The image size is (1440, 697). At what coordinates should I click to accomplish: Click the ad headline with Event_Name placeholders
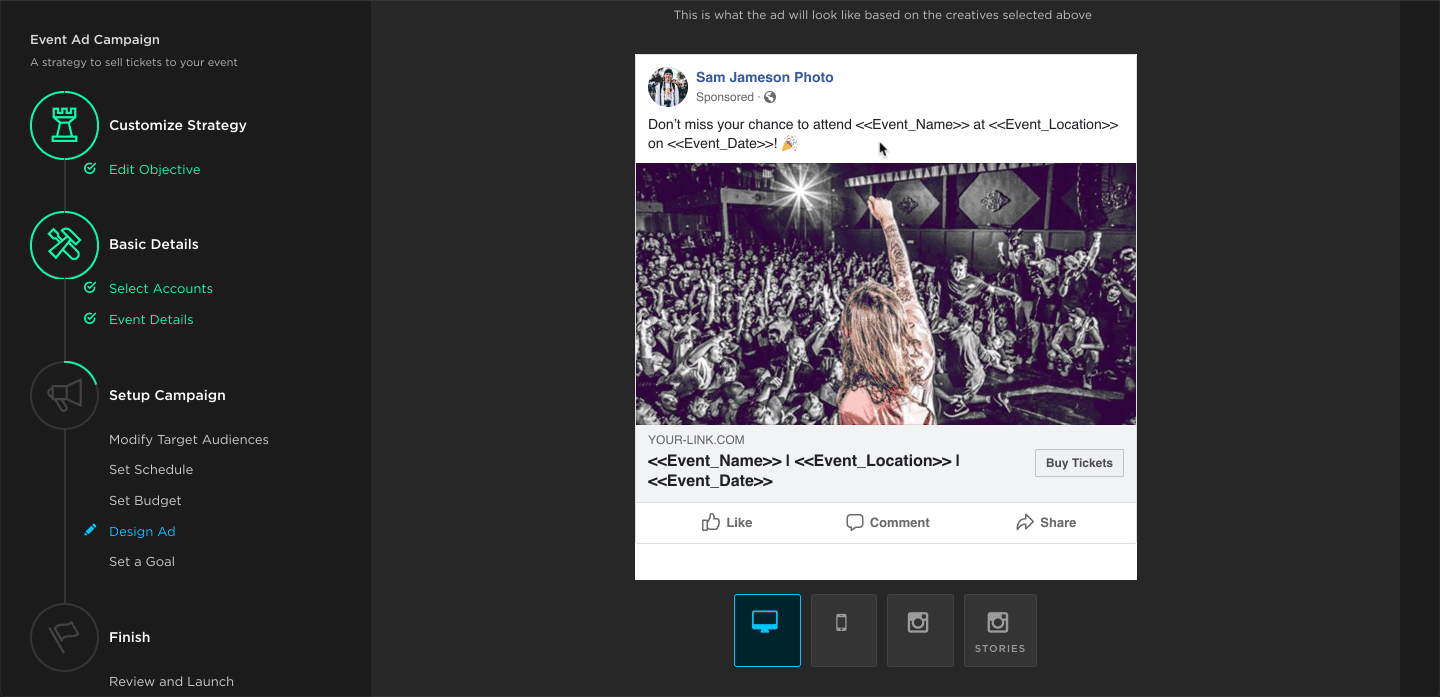[804, 471]
